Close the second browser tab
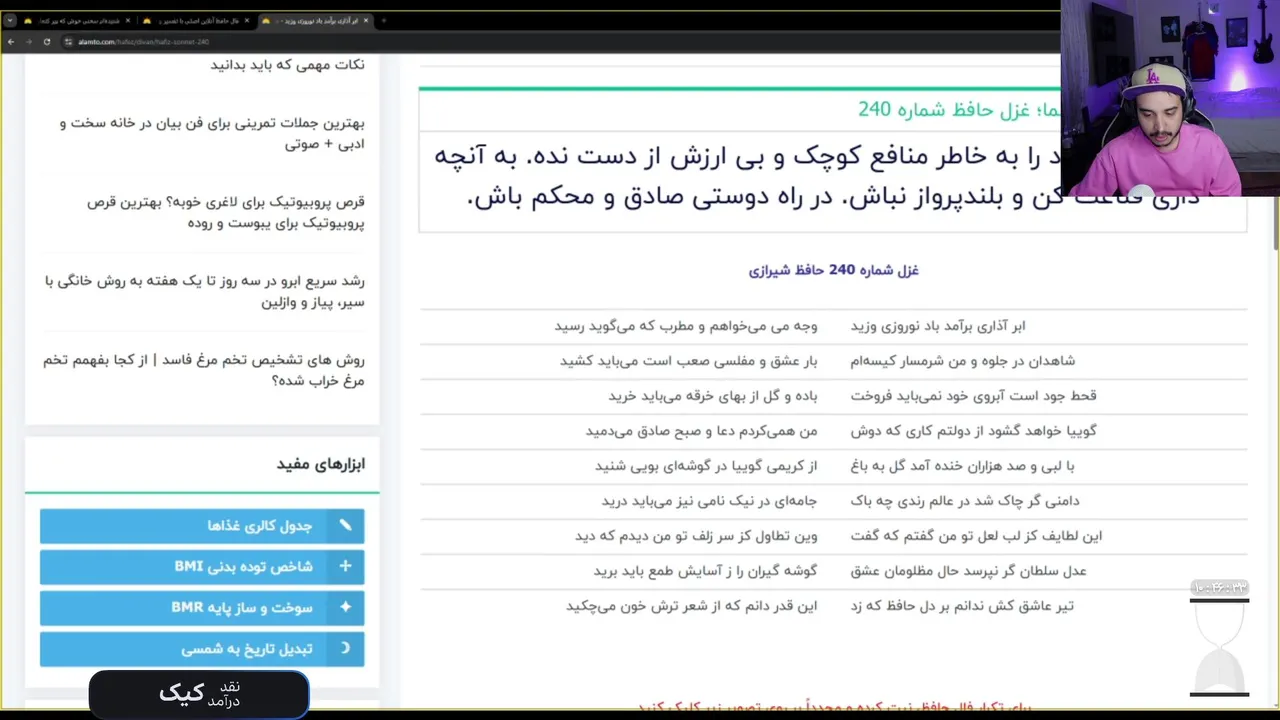Screen dimensions: 1280x720 (x=247, y=20)
